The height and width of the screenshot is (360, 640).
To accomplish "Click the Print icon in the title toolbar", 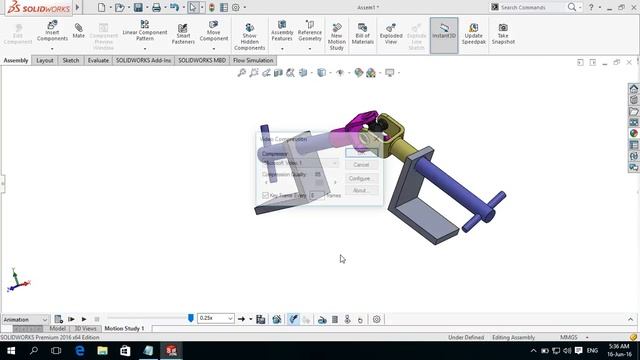I will click(x=156, y=7).
